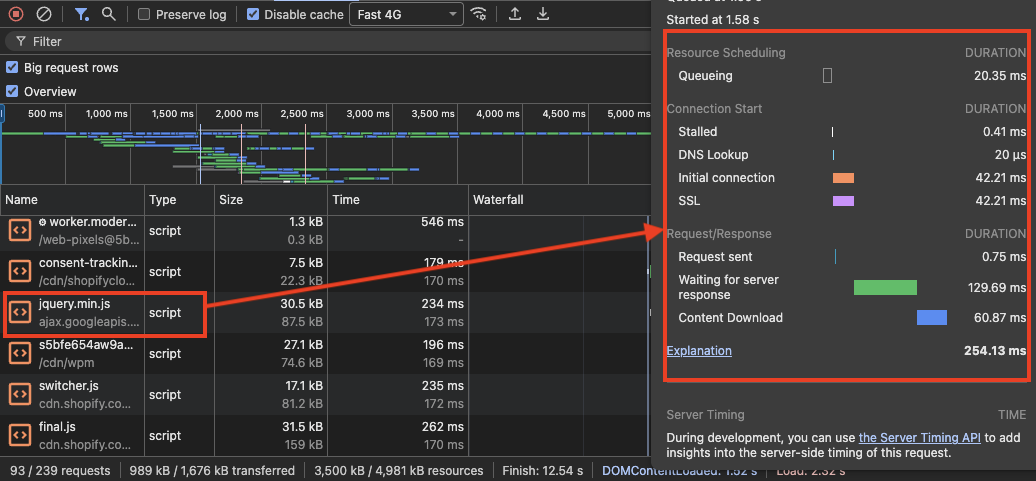The width and height of the screenshot is (1036, 481).
Task: Toggle the filter funnel icon
Action: tap(82, 15)
